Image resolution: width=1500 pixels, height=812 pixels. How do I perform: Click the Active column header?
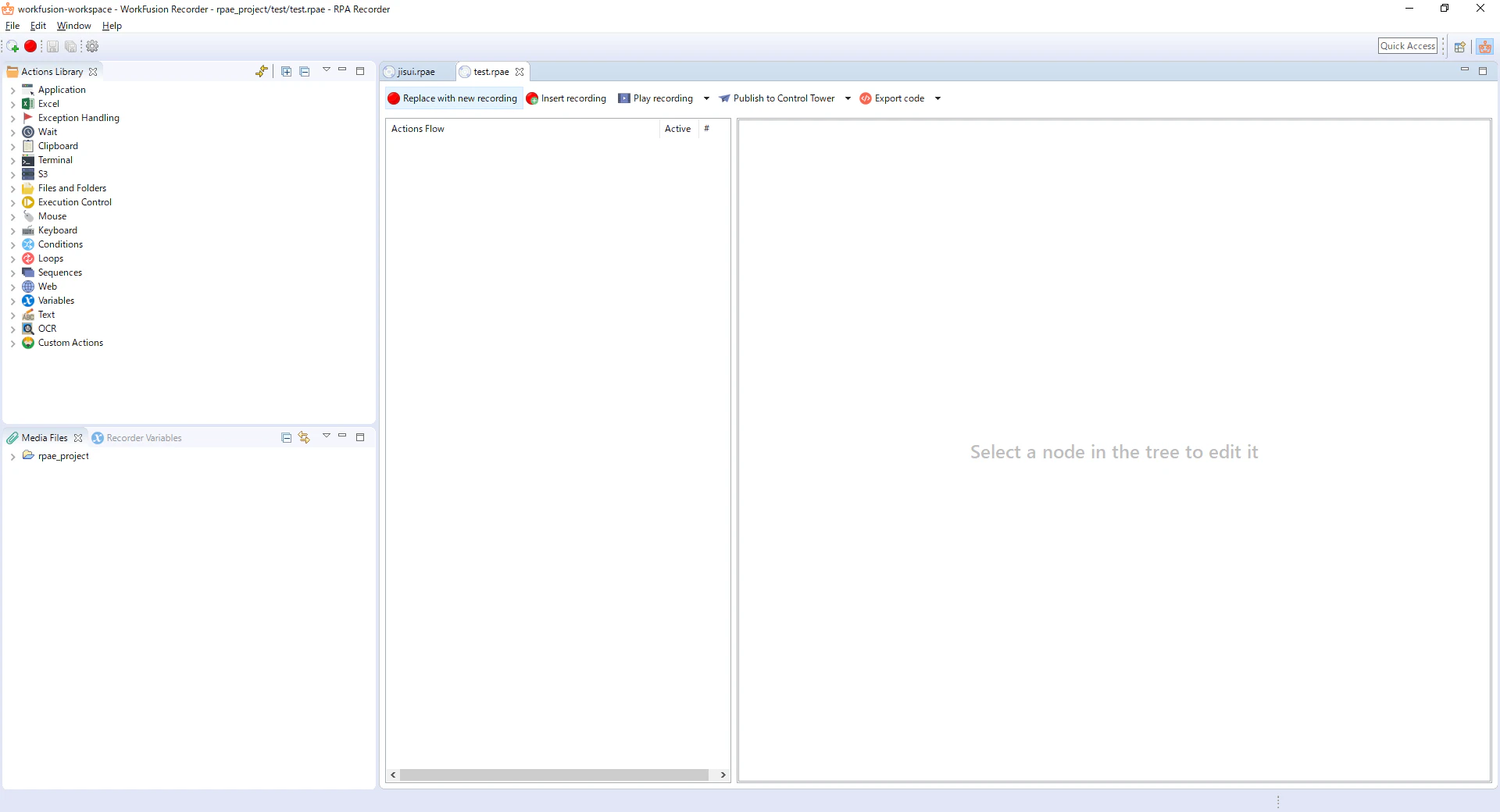click(x=677, y=129)
